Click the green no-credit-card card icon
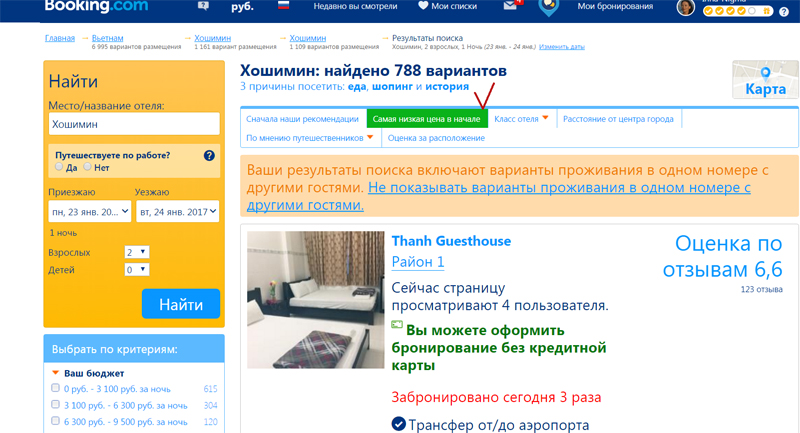The height and width of the screenshot is (433, 800). pos(397,324)
